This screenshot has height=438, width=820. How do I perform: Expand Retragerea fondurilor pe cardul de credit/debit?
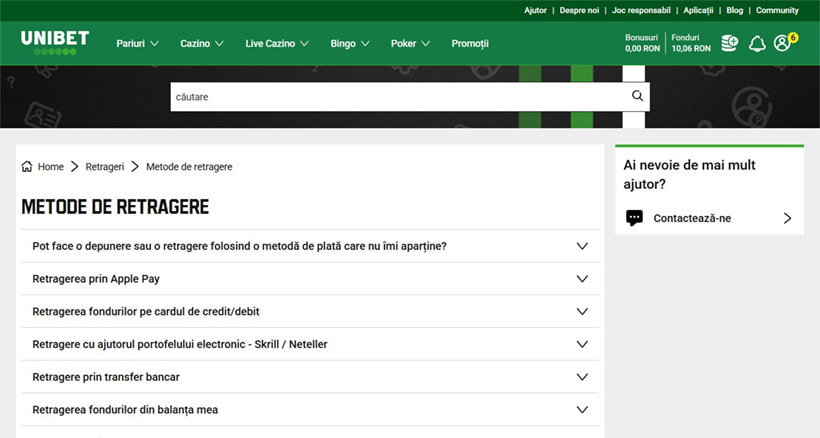point(310,312)
